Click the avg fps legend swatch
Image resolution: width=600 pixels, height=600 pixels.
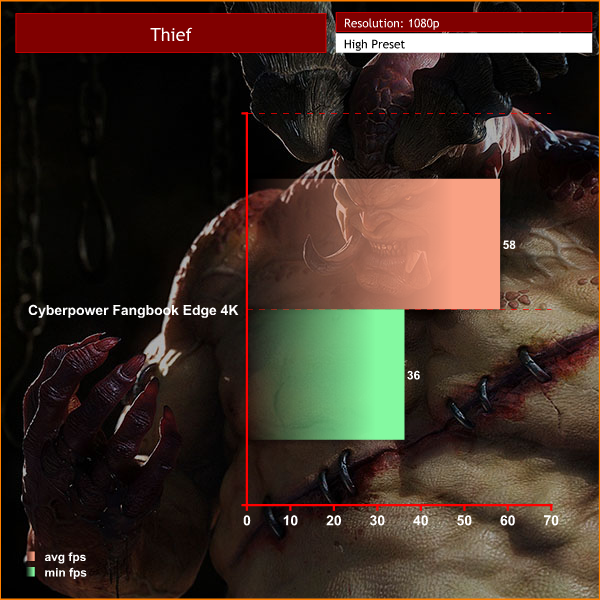31,556
